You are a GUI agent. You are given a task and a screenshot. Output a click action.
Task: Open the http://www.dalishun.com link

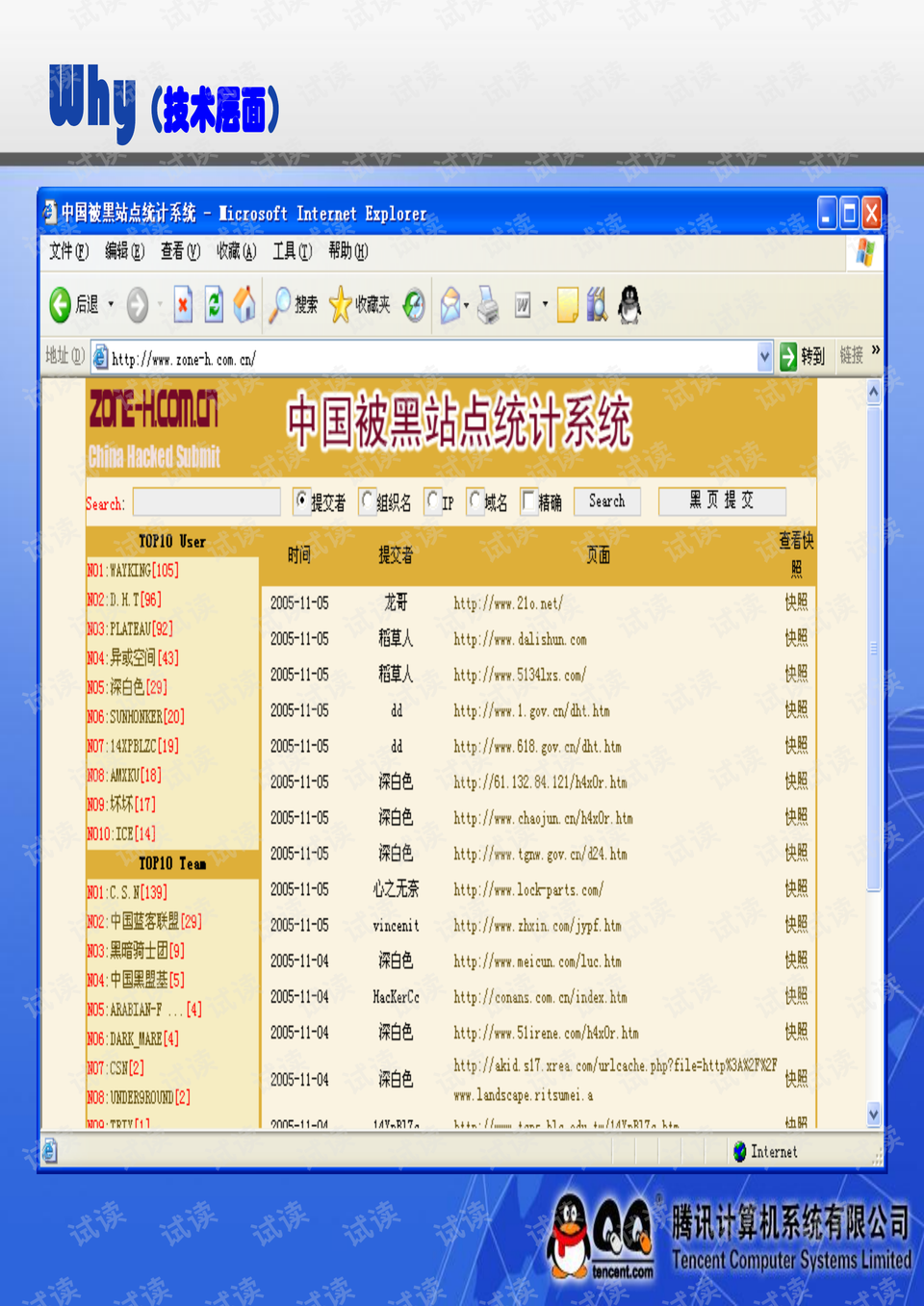point(520,639)
